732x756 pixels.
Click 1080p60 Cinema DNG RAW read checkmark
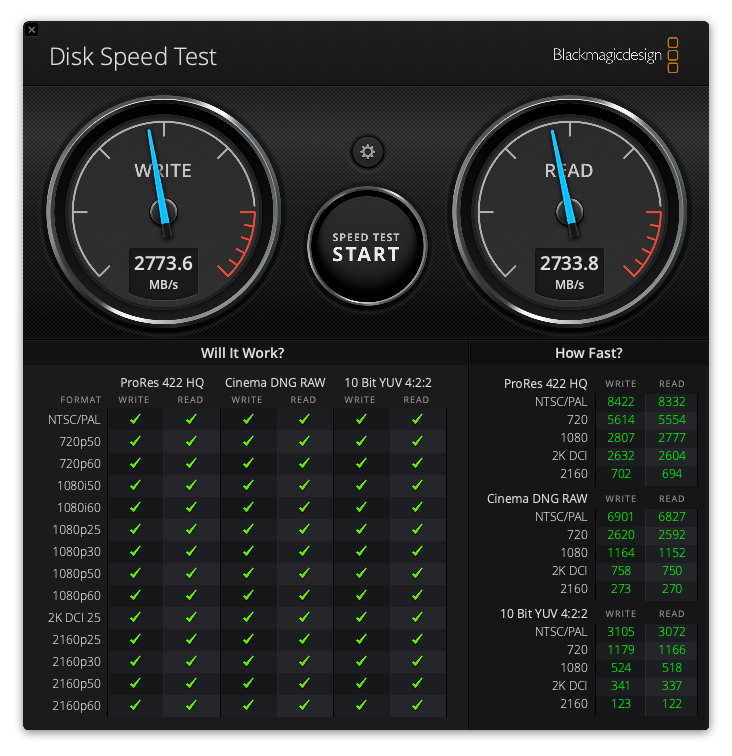304,595
